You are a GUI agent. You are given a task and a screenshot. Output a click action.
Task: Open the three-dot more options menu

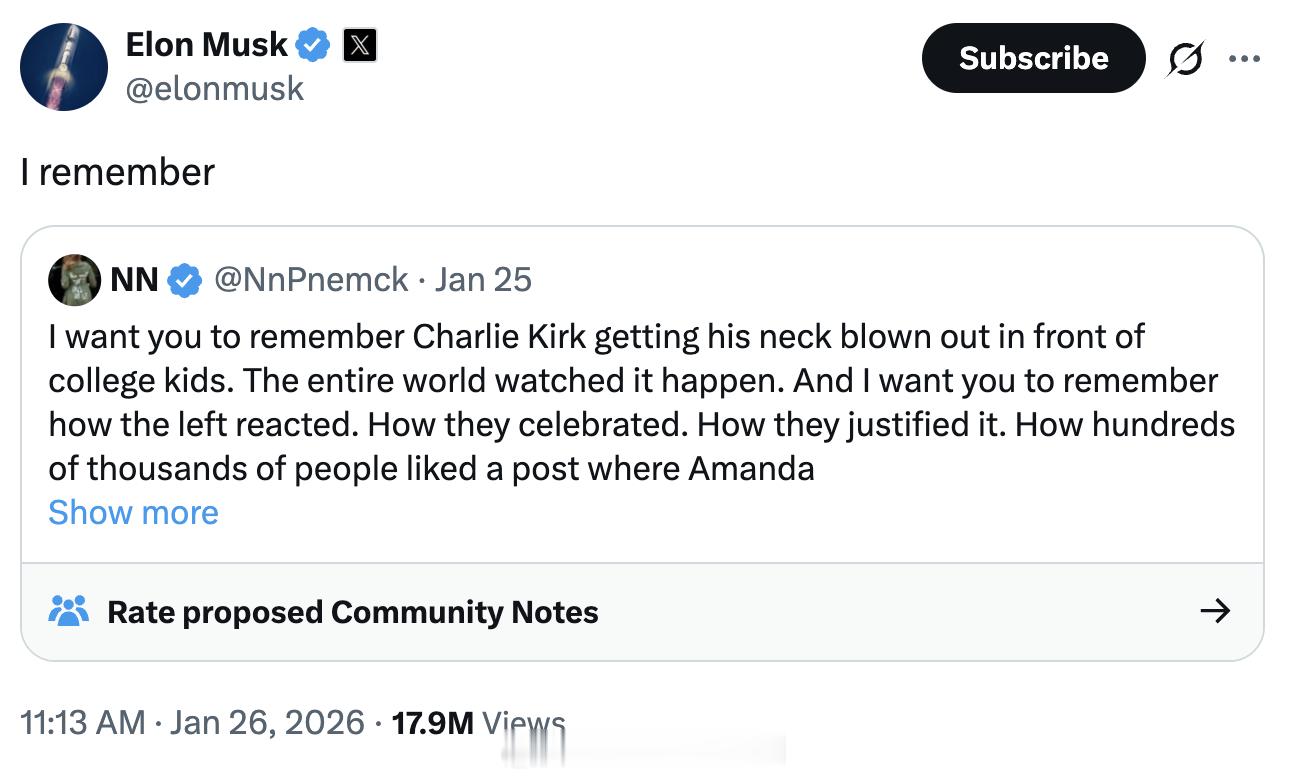pyautogui.click(x=1244, y=59)
